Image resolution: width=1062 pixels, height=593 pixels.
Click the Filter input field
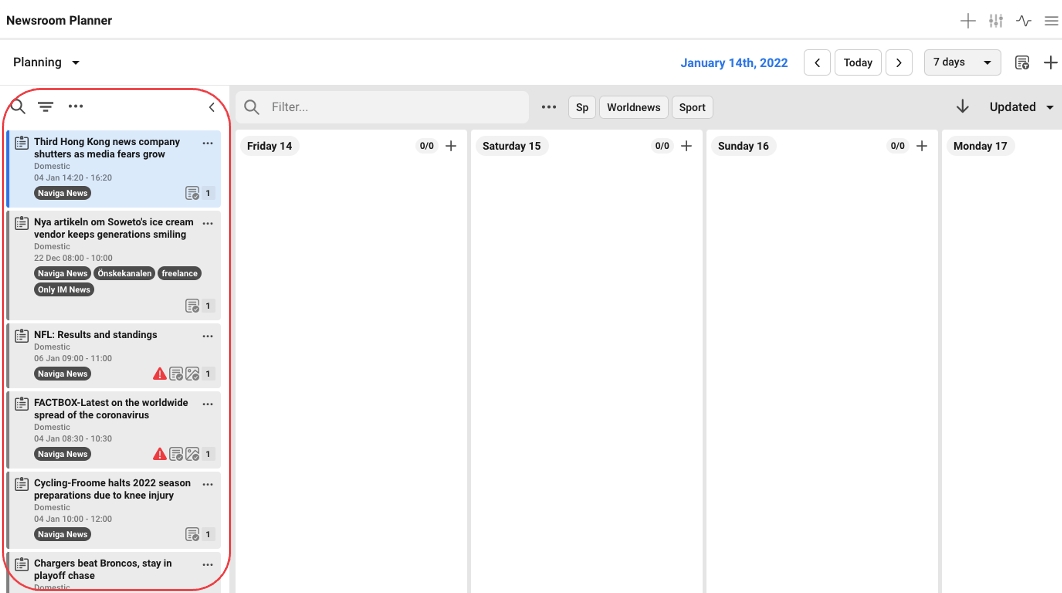click(395, 107)
